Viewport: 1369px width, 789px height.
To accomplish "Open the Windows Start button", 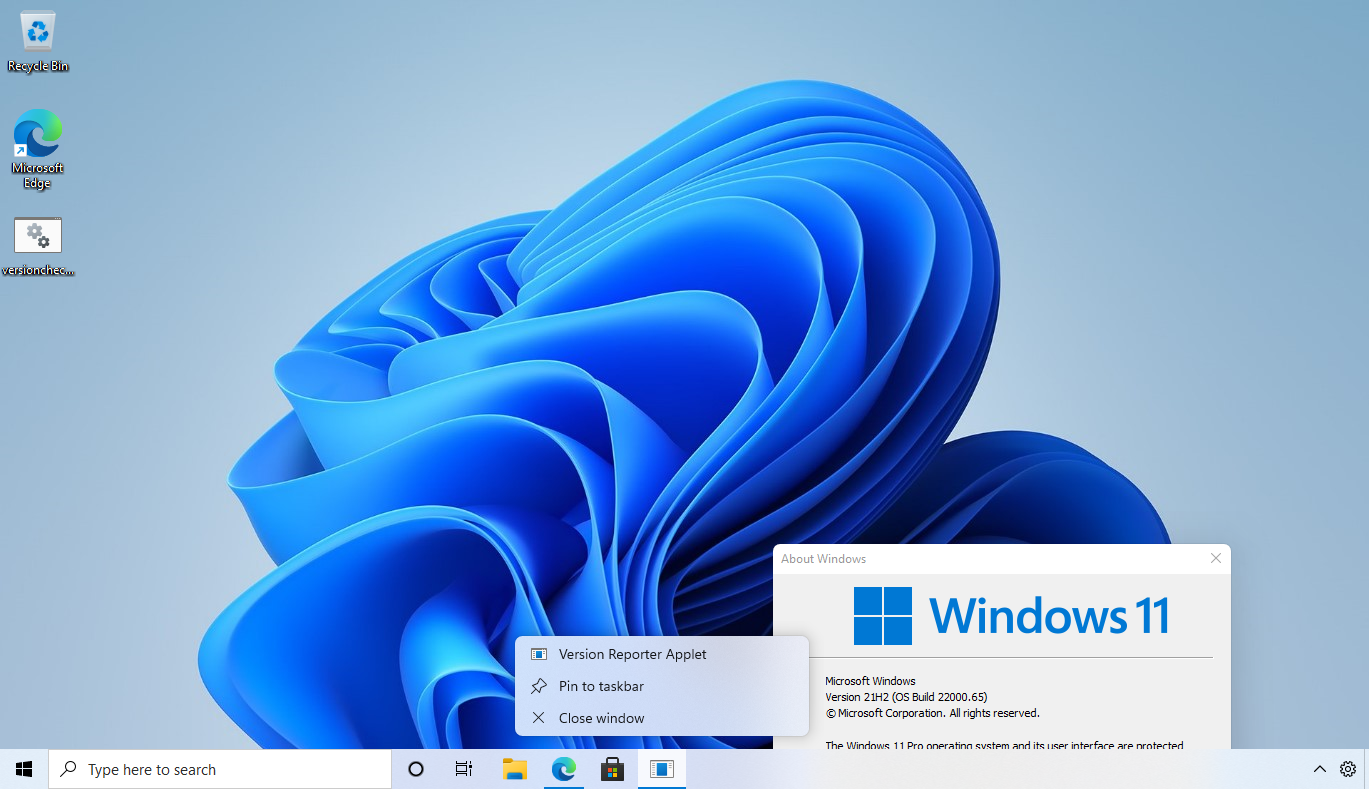I will [24, 769].
